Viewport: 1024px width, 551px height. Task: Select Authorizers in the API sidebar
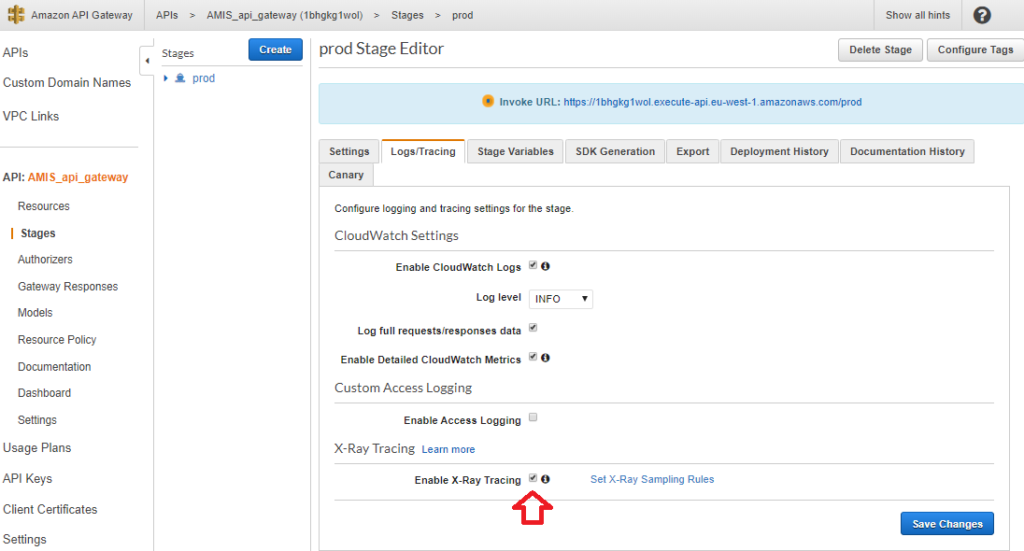click(45, 260)
